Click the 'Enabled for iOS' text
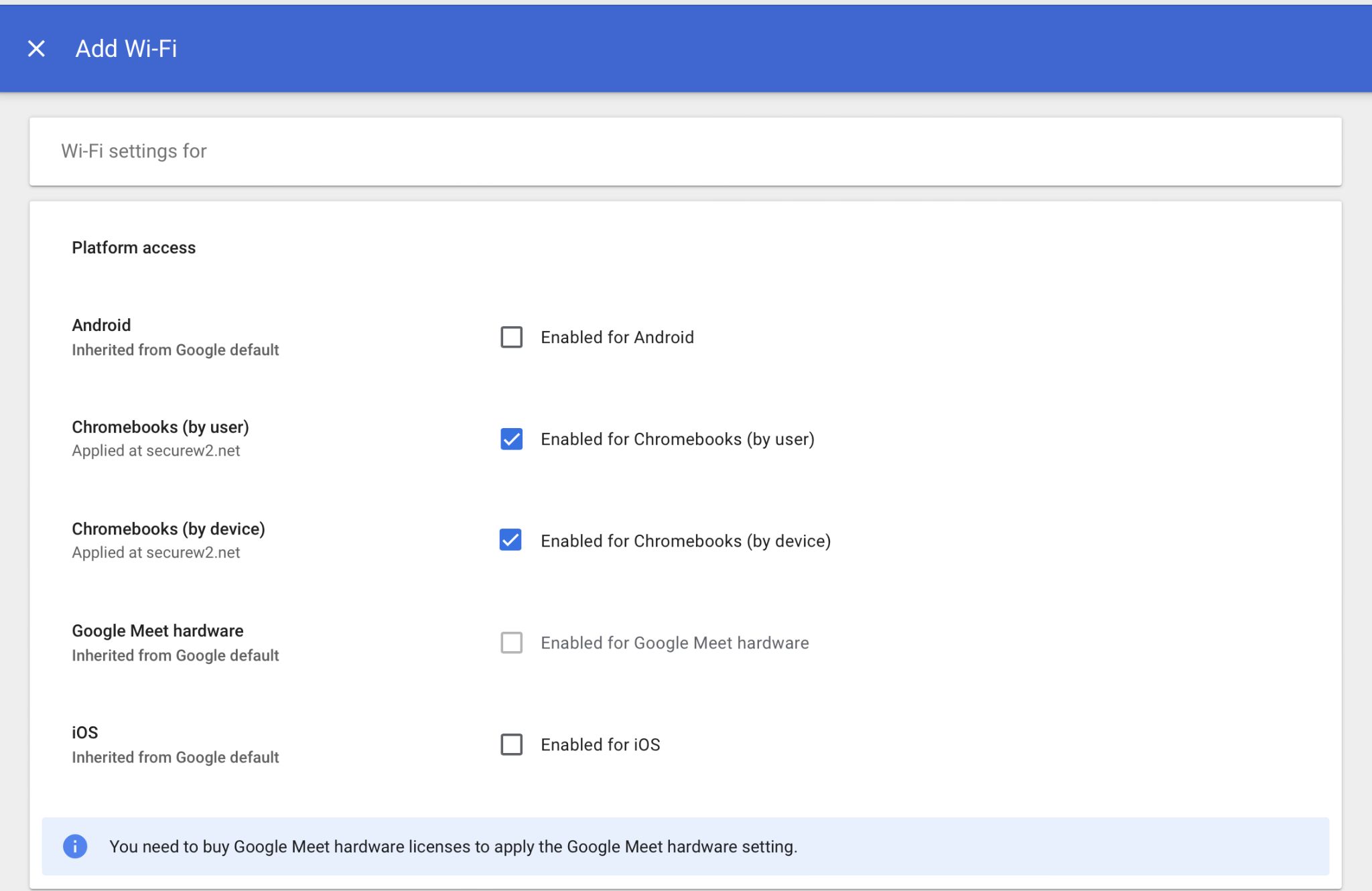 pyautogui.click(x=600, y=745)
